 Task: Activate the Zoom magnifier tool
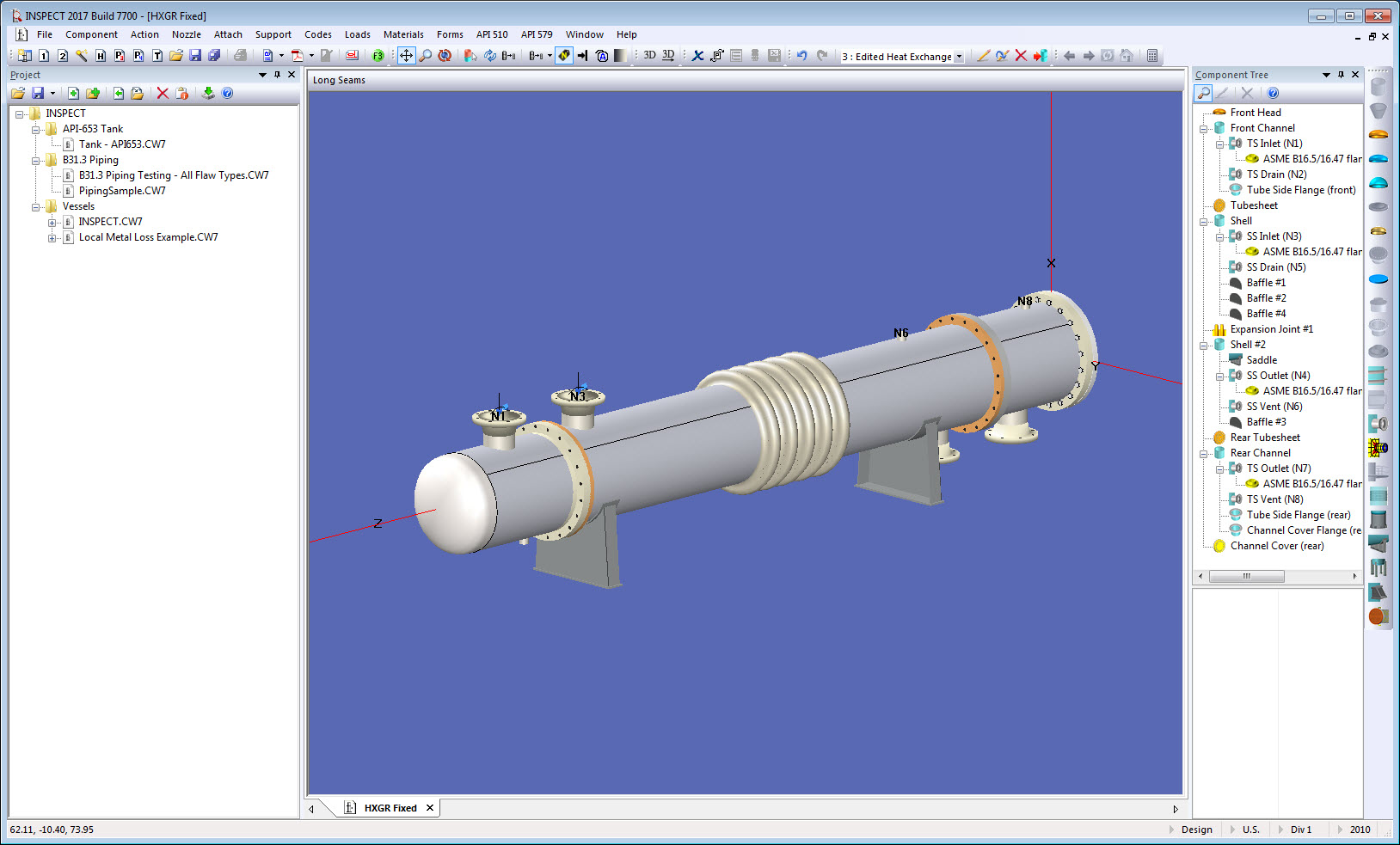pyautogui.click(x=426, y=56)
